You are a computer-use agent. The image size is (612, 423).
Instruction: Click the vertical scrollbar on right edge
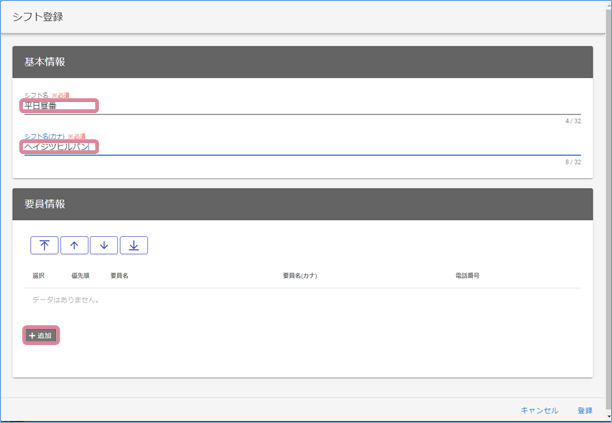point(607,200)
